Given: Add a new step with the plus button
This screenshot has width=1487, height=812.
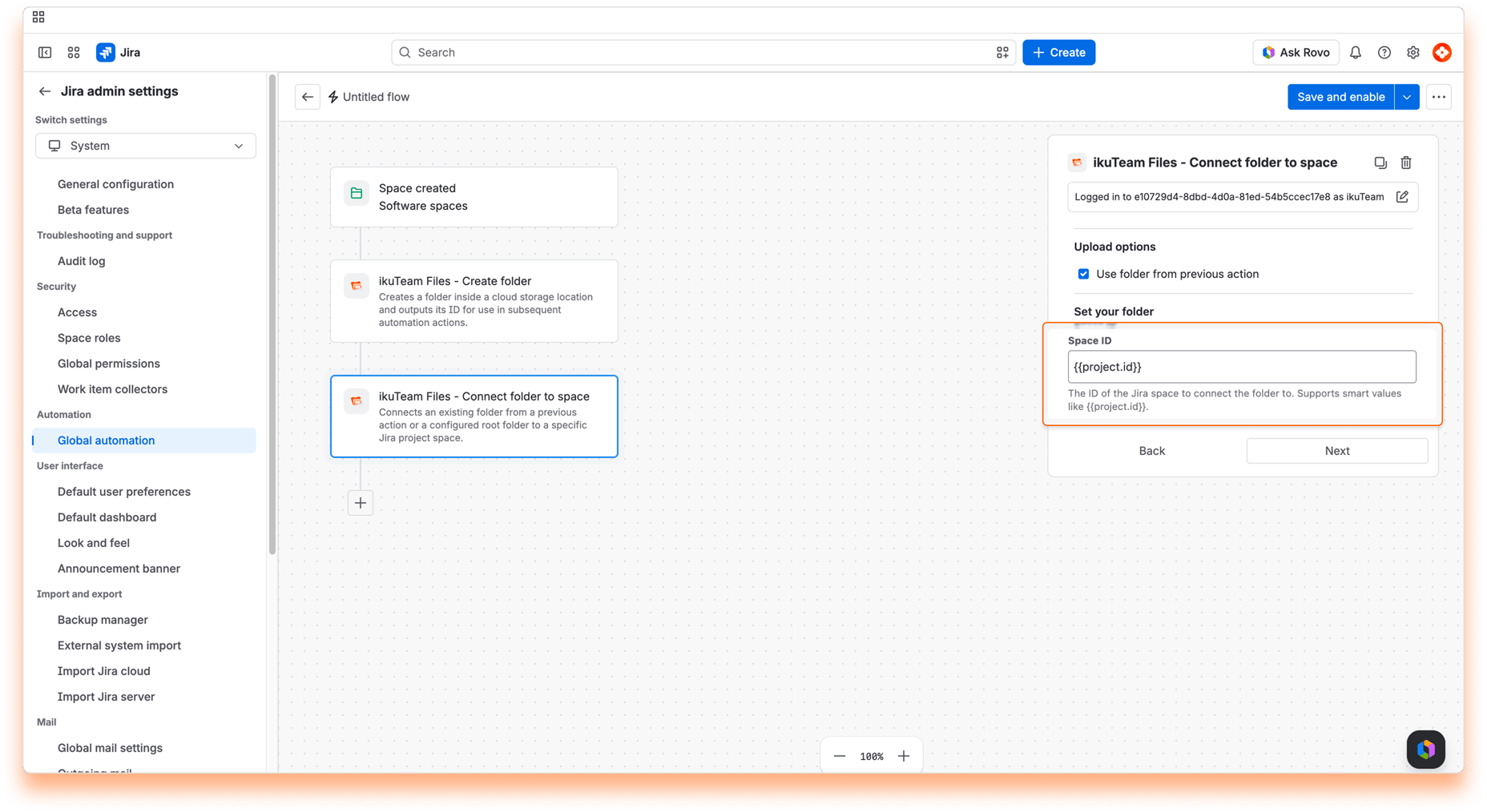Looking at the screenshot, I should 361,503.
